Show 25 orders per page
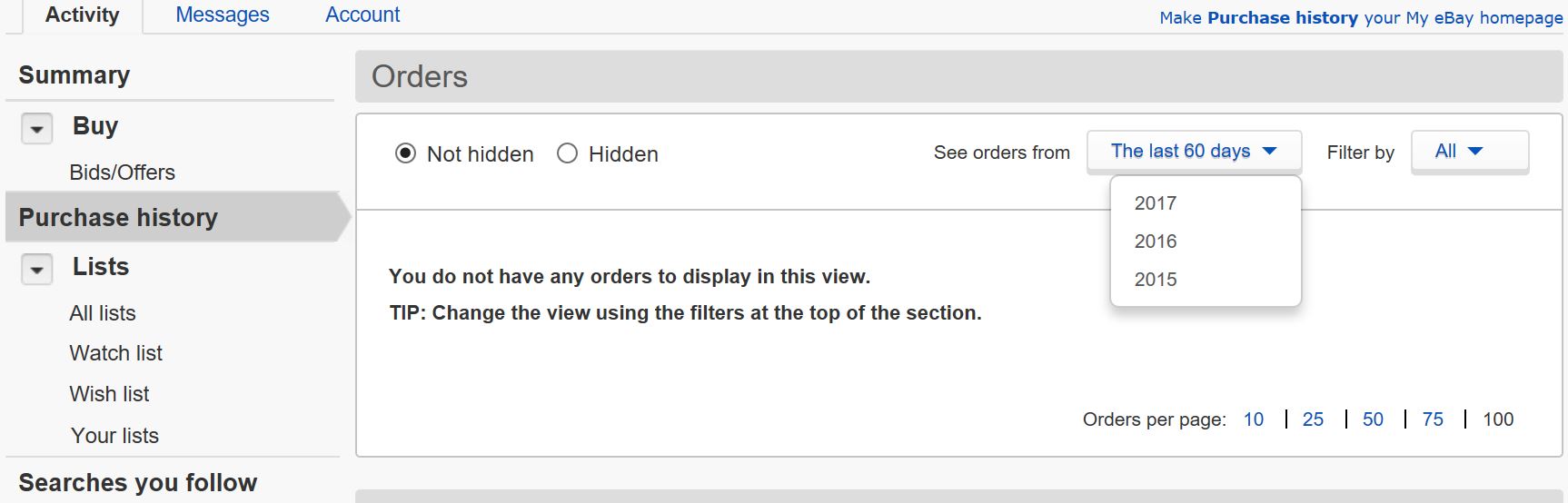This screenshot has height=503, width=1568. tap(1313, 419)
